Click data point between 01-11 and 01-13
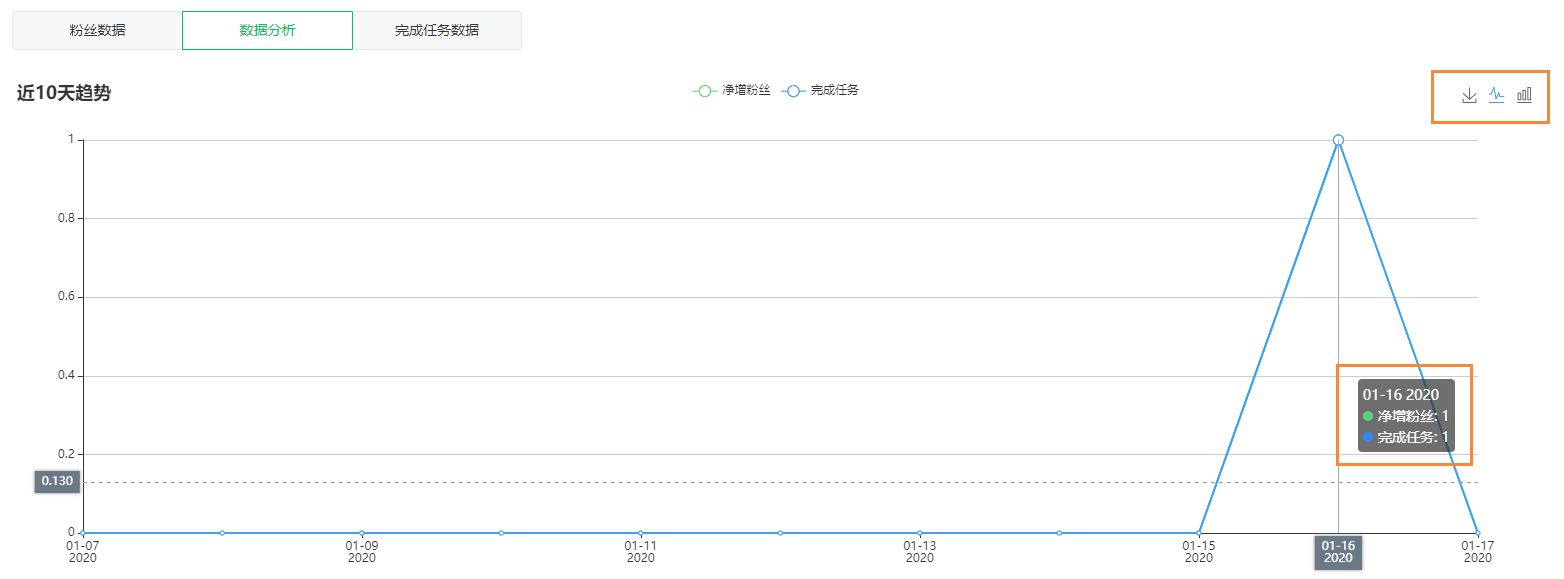This screenshot has height=579, width=1564. 780,533
